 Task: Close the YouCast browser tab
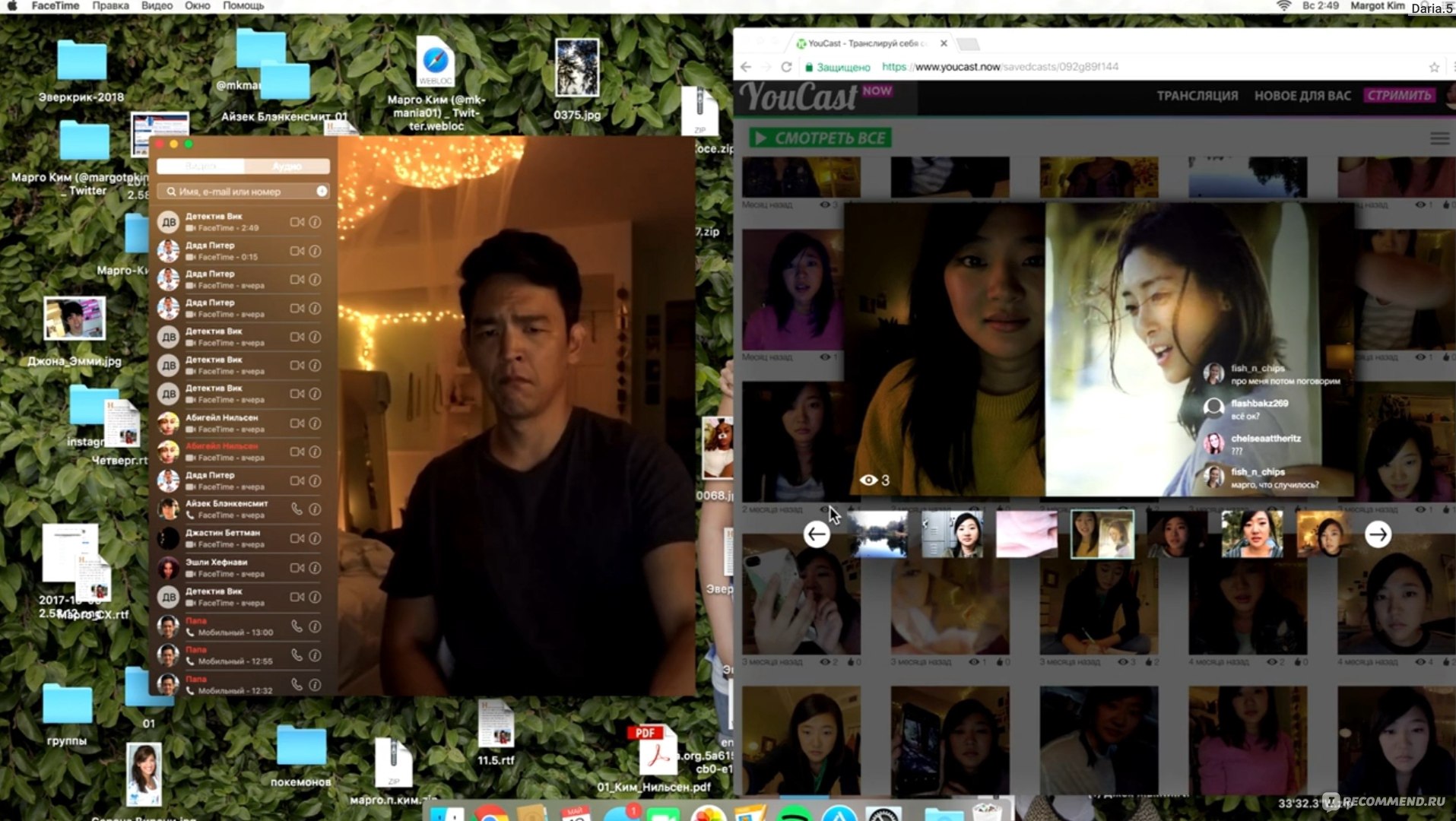coord(944,43)
